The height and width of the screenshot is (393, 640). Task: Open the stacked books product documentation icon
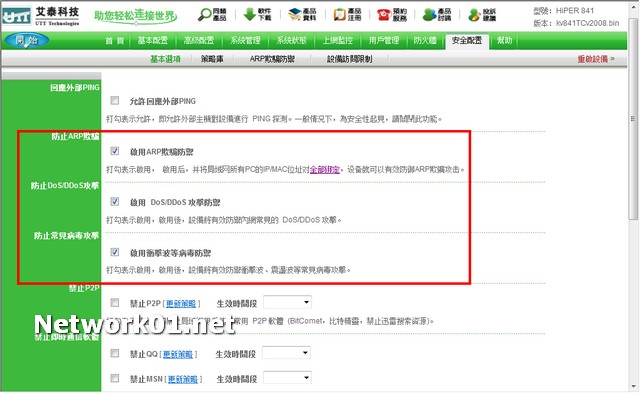tap(295, 14)
